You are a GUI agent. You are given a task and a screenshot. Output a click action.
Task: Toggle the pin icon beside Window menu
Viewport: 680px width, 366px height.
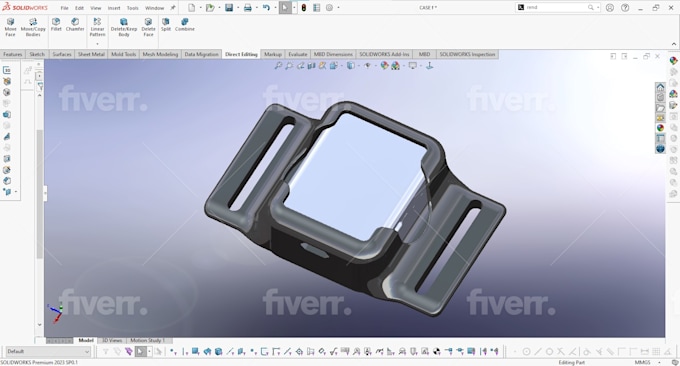(173, 7)
